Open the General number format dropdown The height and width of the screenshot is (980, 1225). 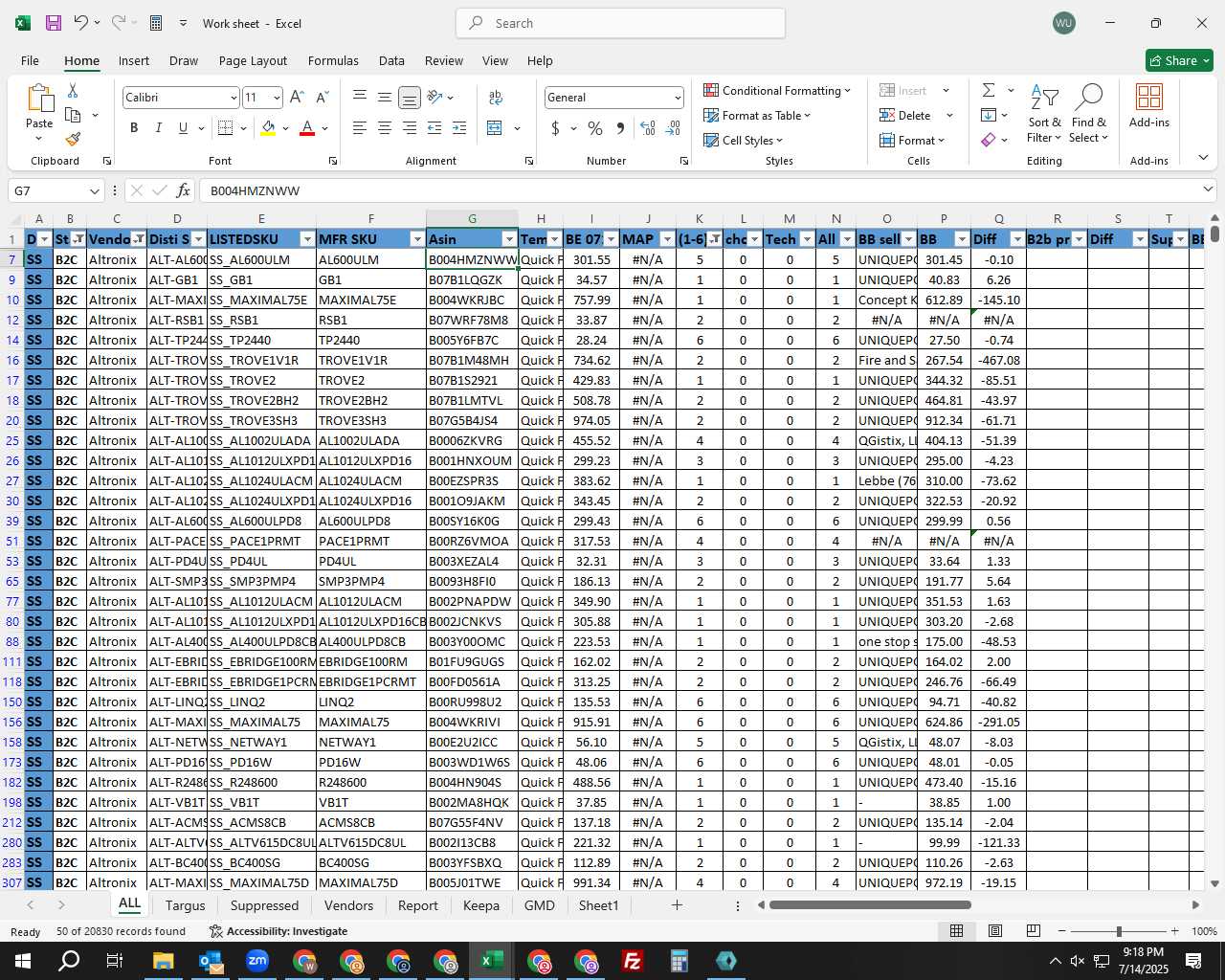(x=678, y=98)
